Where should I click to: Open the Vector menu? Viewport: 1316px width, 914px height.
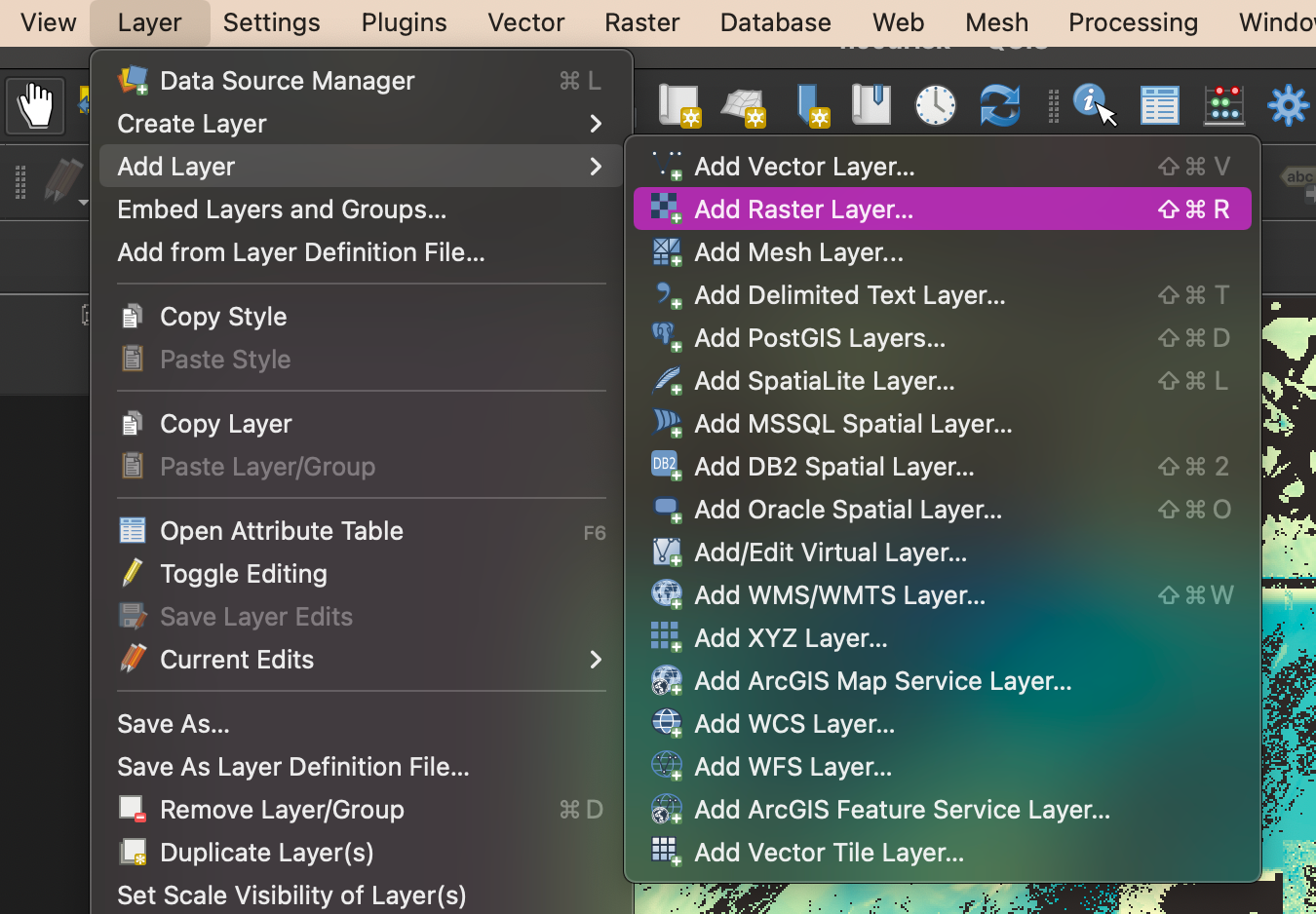(x=526, y=22)
